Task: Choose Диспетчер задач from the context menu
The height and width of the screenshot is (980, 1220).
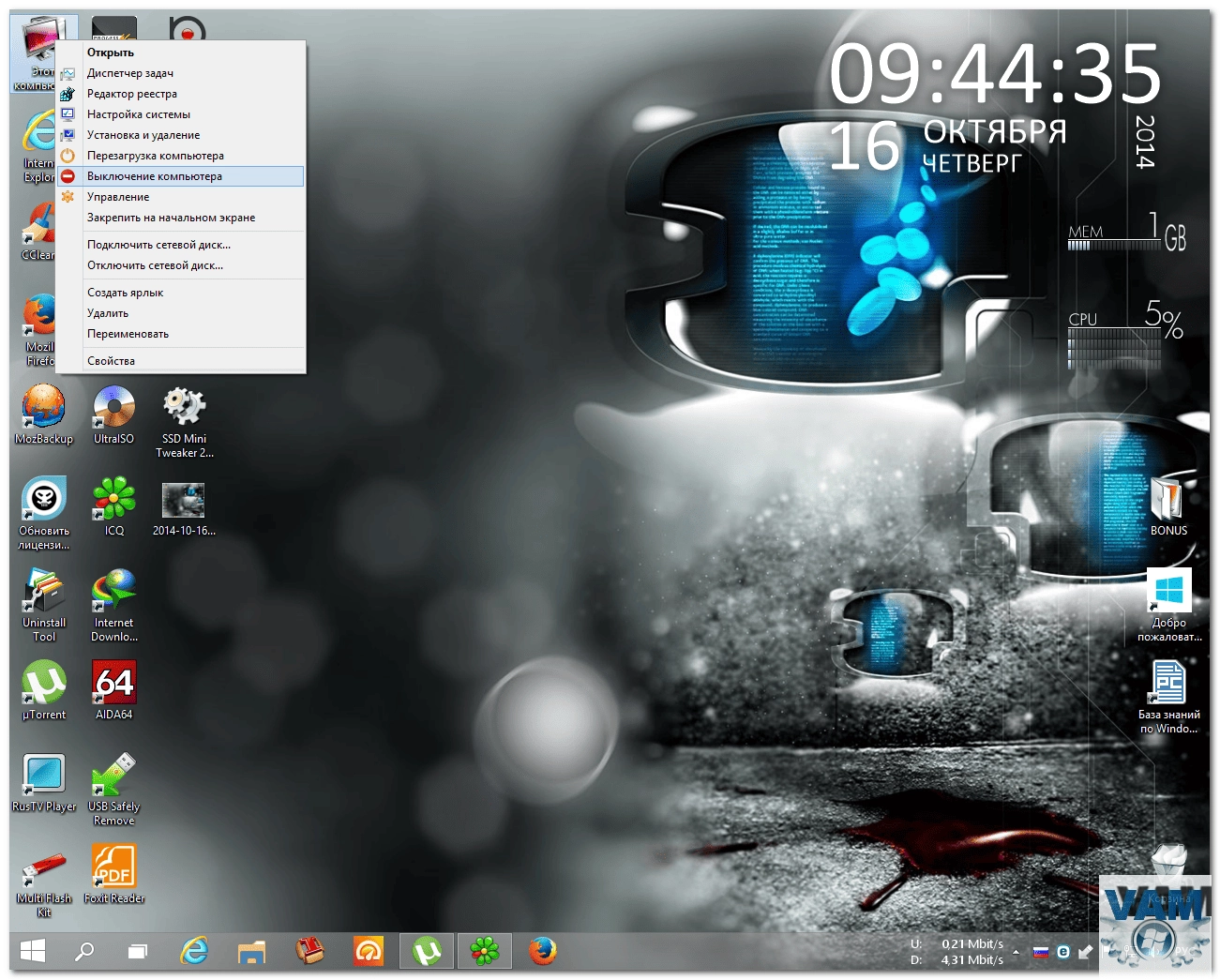Action: 181,73
